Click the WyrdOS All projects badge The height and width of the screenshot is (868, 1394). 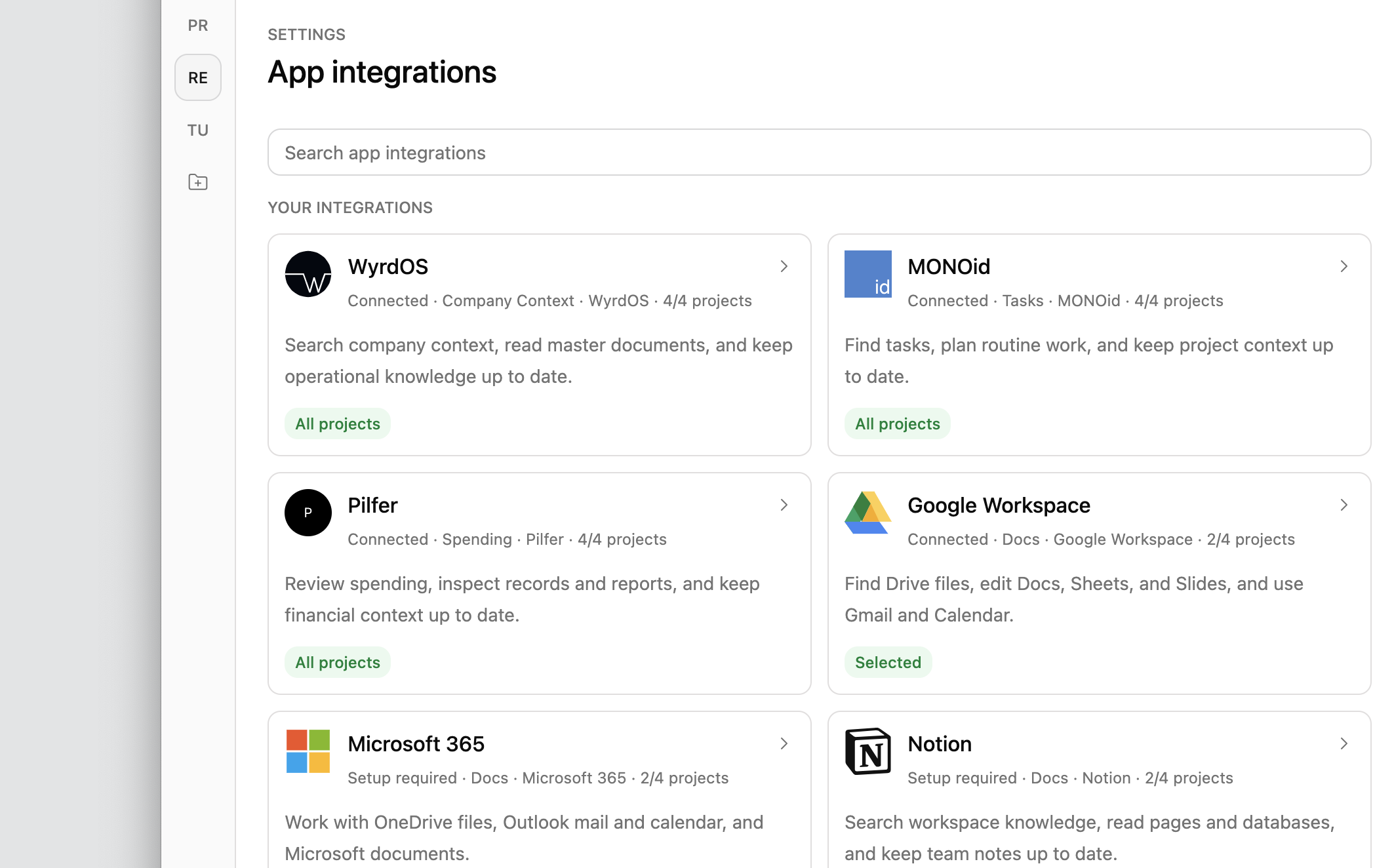pos(338,424)
